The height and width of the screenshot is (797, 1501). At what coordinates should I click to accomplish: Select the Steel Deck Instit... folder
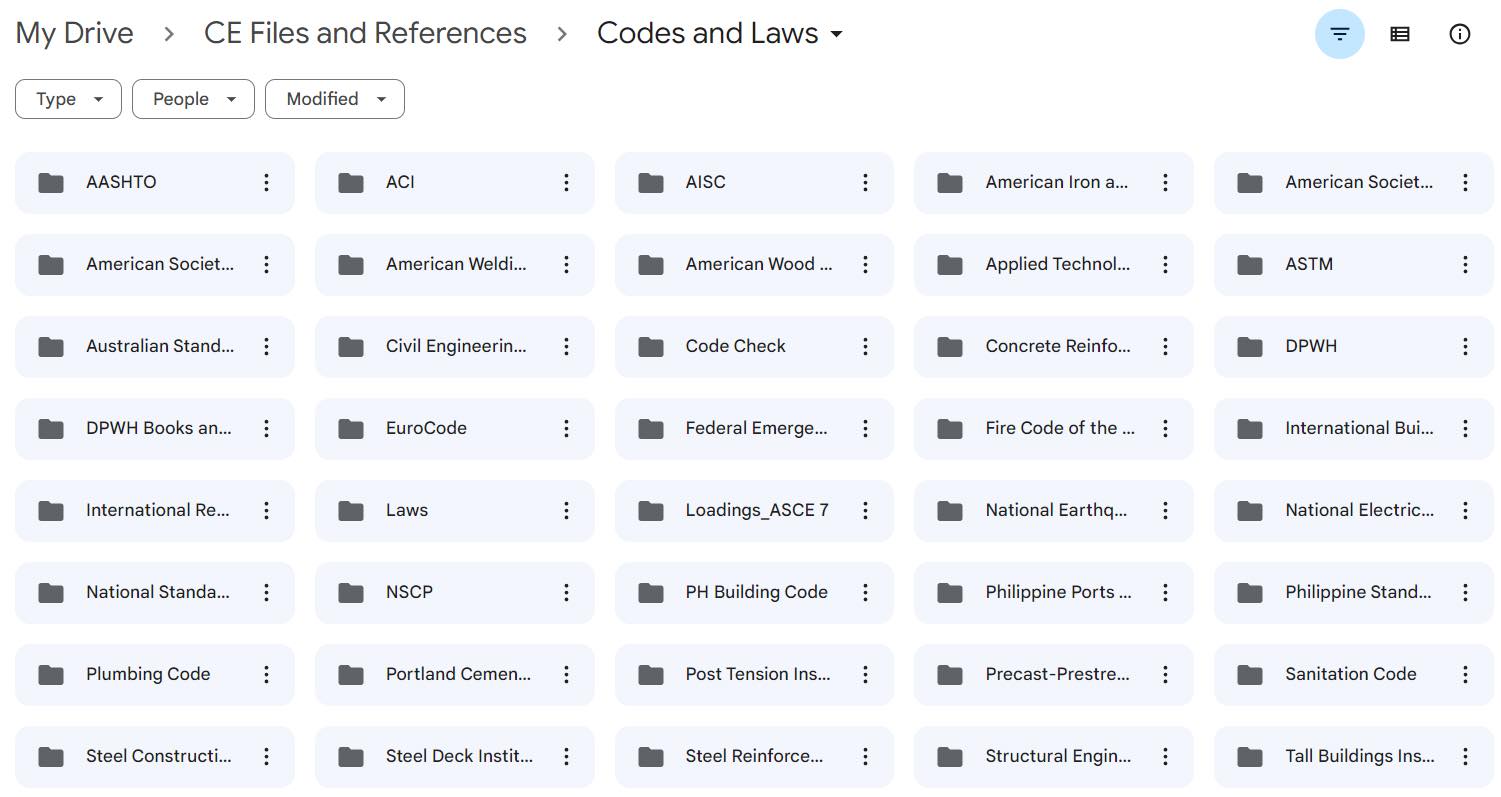(x=455, y=756)
